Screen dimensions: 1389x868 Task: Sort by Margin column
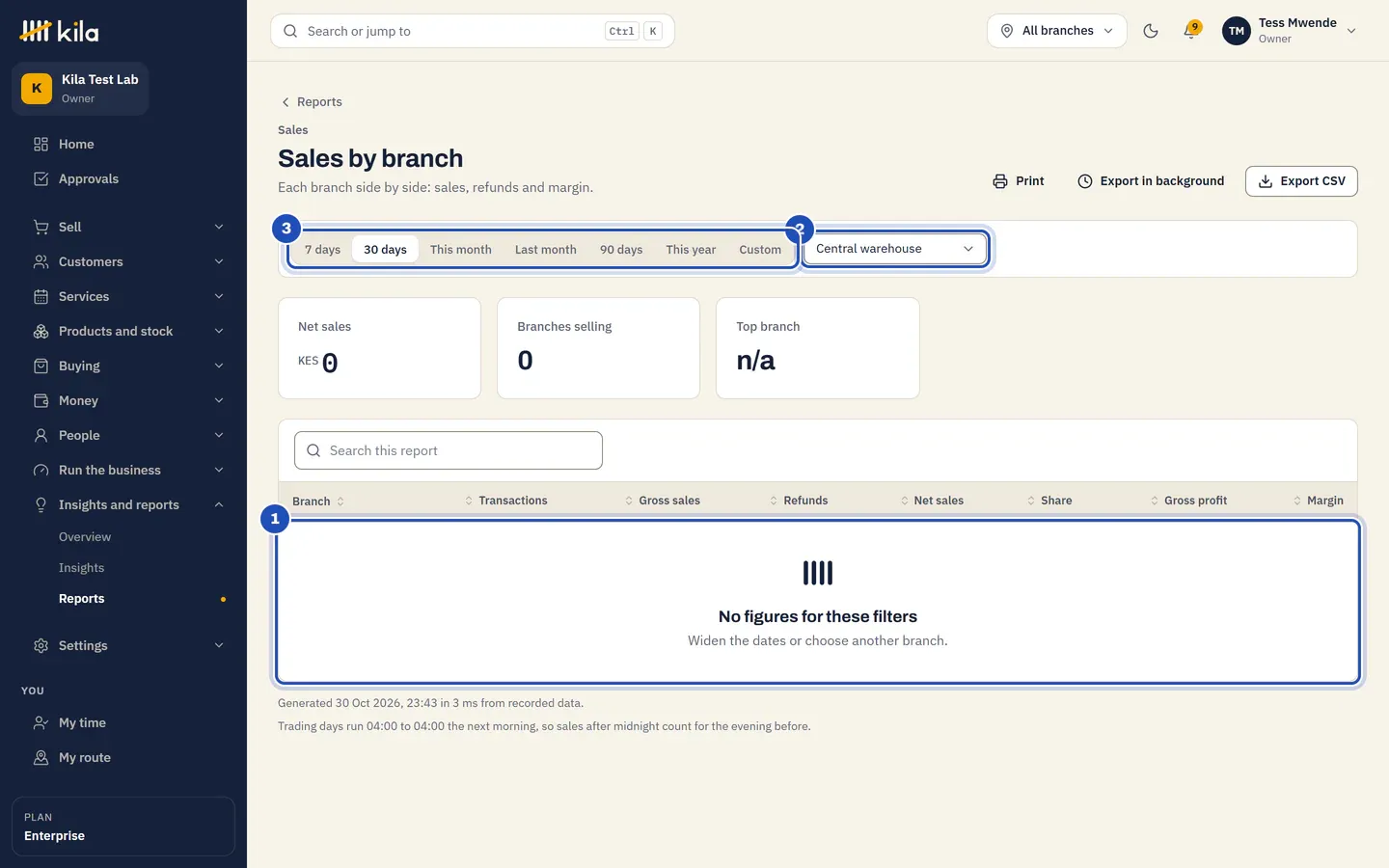click(x=1318, y=501)
